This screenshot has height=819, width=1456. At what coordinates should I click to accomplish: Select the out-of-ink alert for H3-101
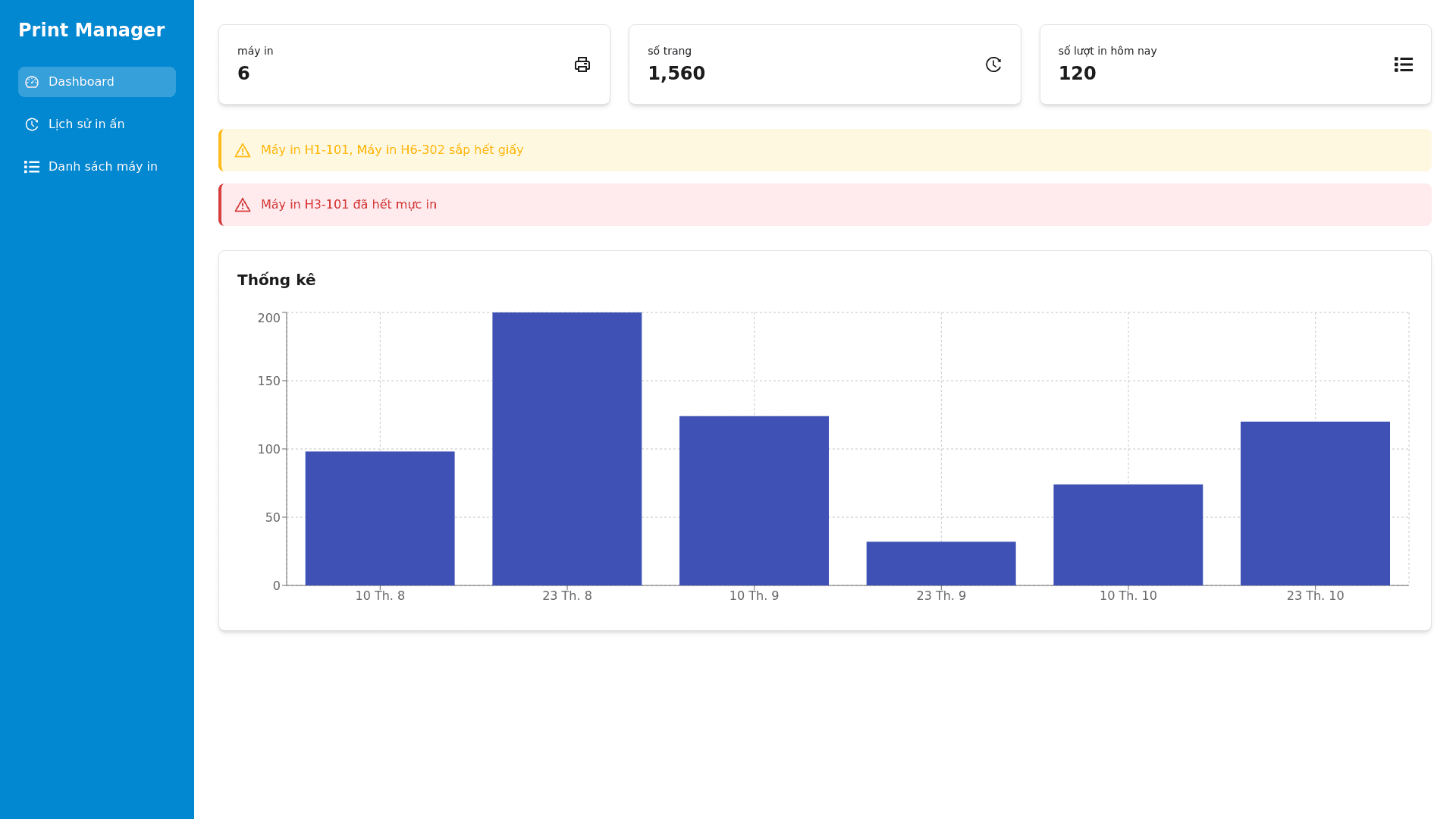point(349,205)
